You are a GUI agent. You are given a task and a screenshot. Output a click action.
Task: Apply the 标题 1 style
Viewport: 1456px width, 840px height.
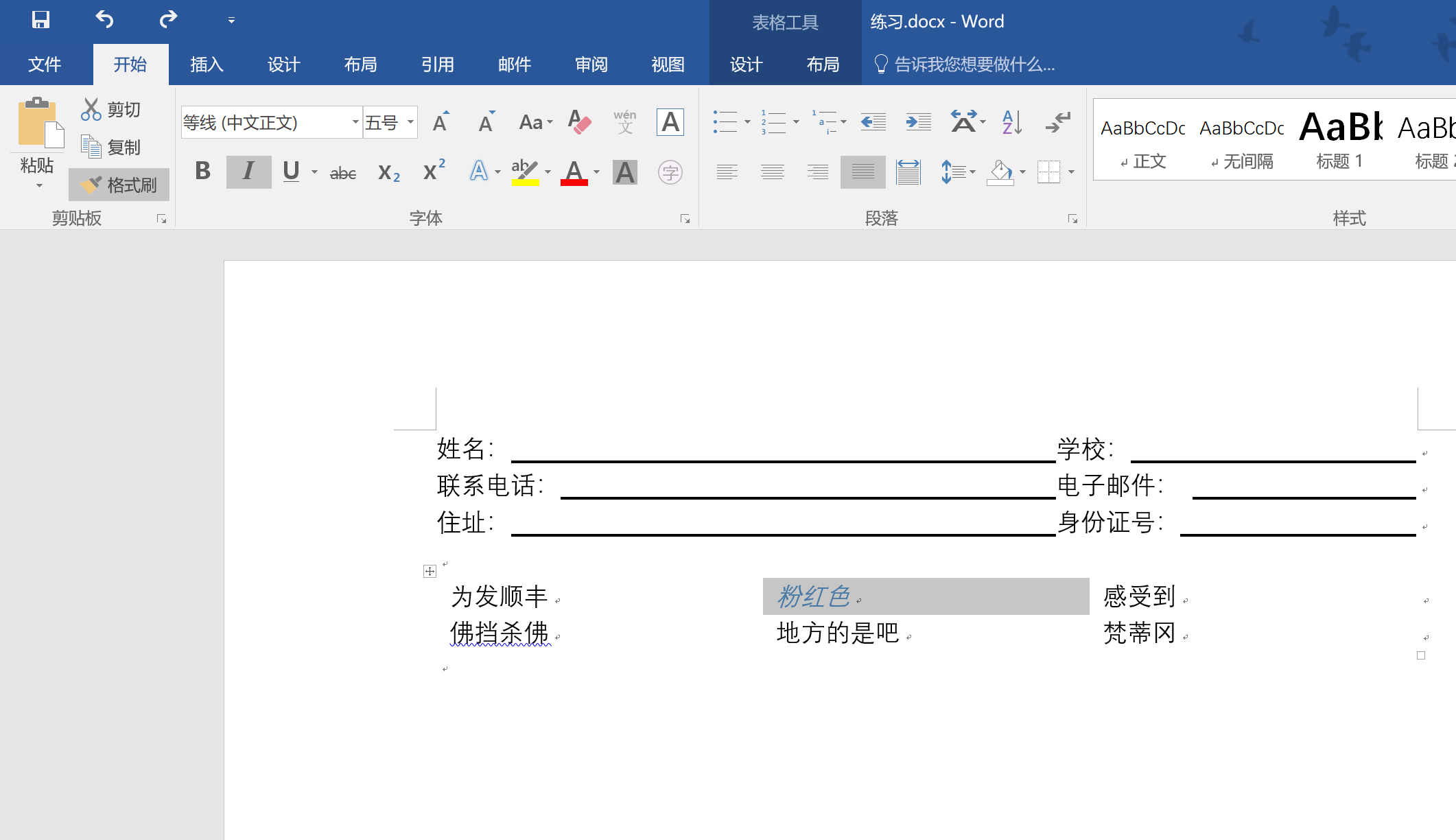click(x=1339, y=137)
